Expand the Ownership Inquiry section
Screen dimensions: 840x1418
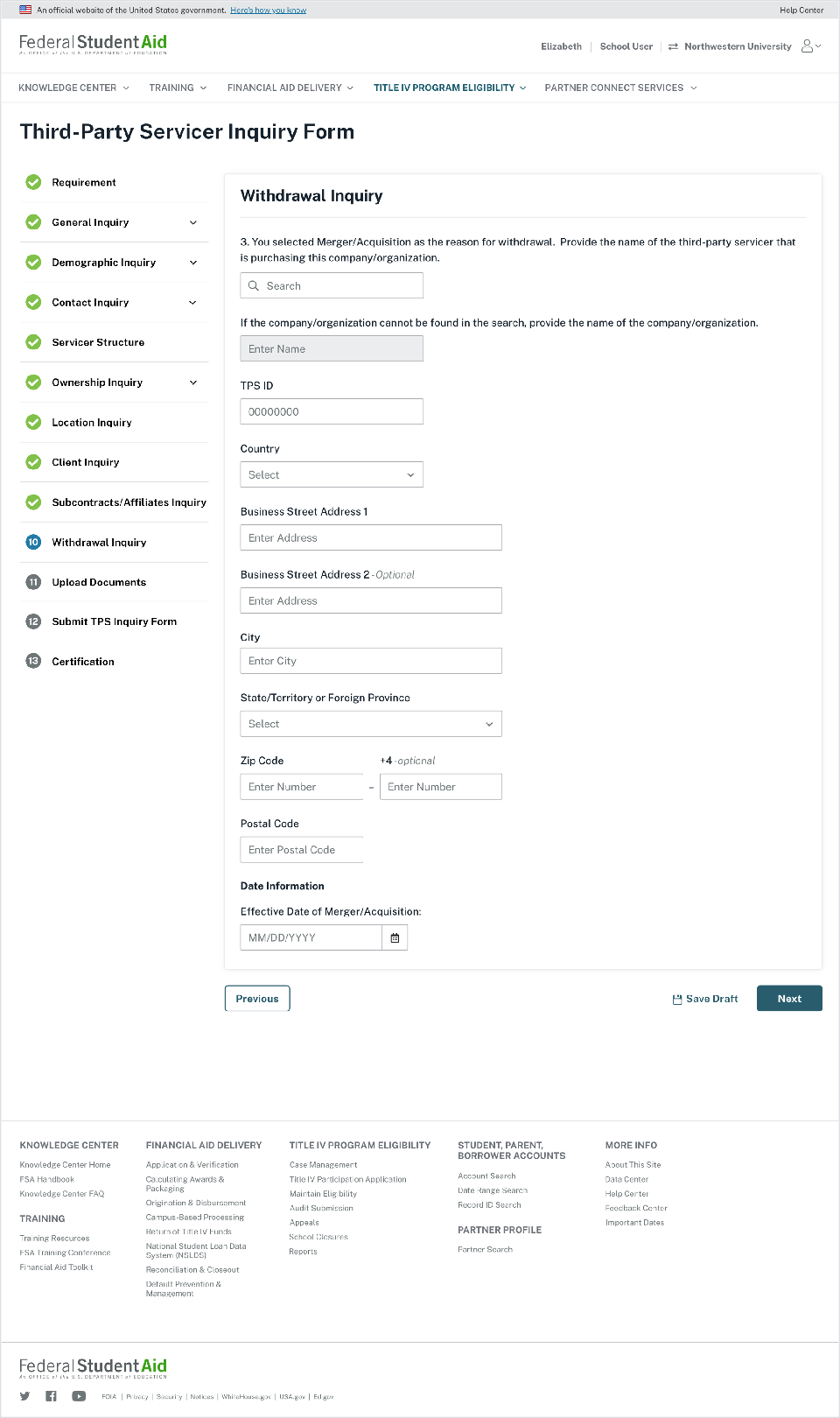click(x=193, y=383)
